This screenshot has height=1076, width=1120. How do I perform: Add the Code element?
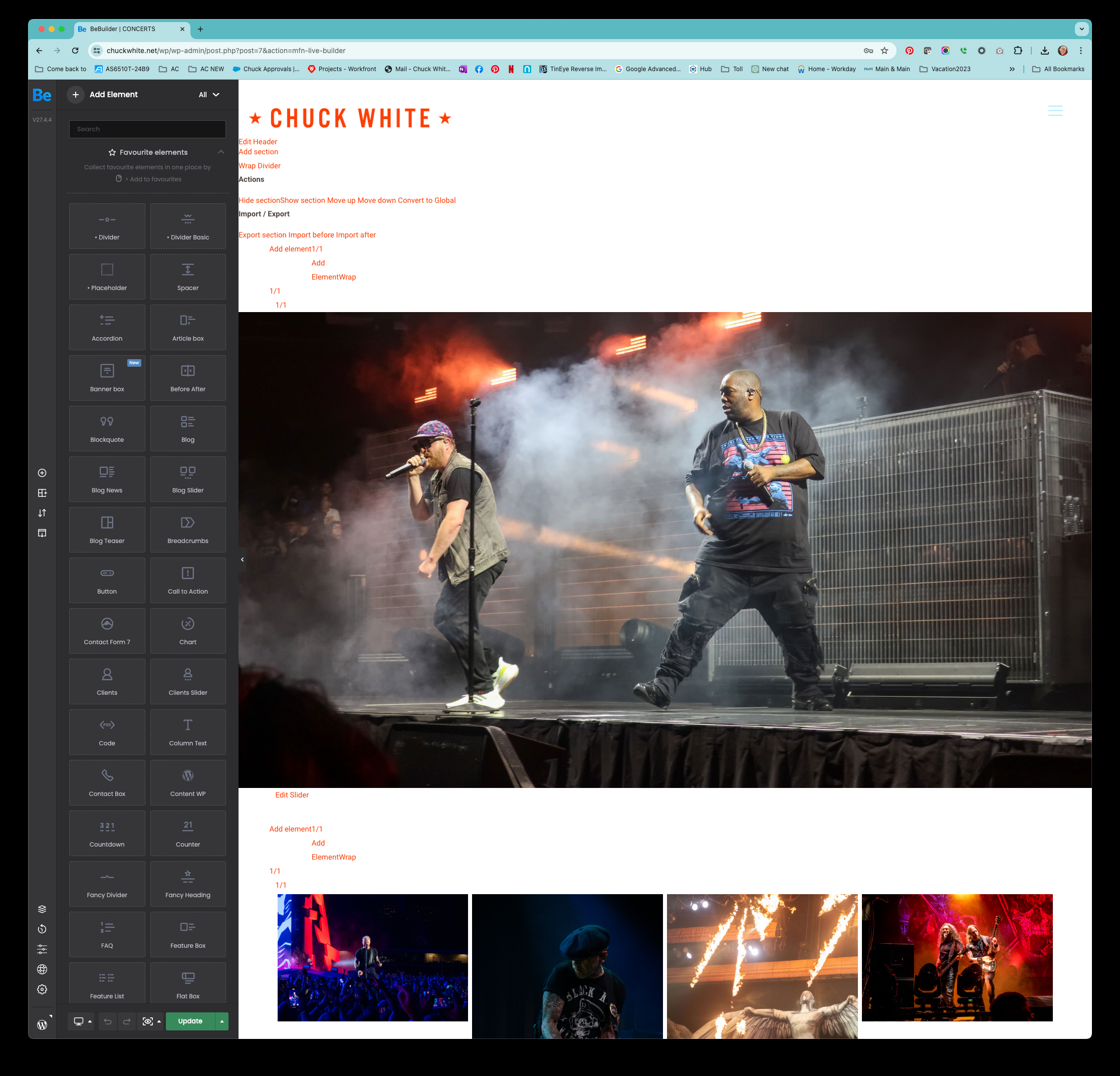pos(107,732)
